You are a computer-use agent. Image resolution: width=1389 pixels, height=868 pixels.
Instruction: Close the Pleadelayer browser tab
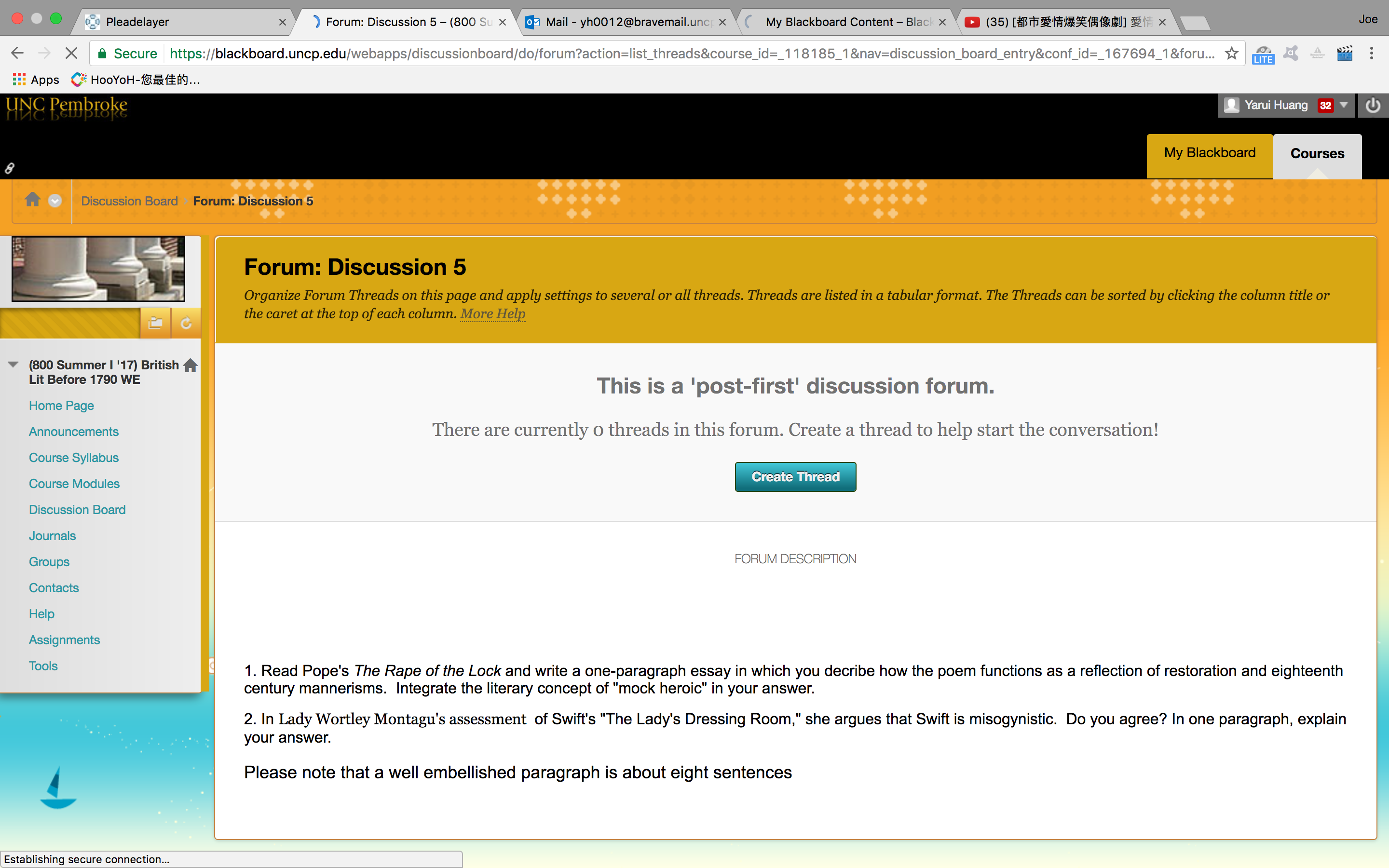tap(283, 22)
